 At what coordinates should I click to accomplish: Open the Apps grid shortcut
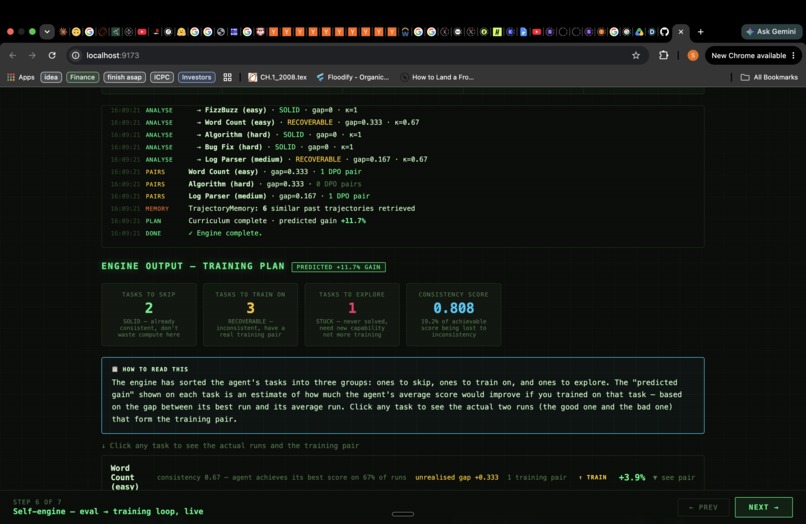(x=21, y=77)
